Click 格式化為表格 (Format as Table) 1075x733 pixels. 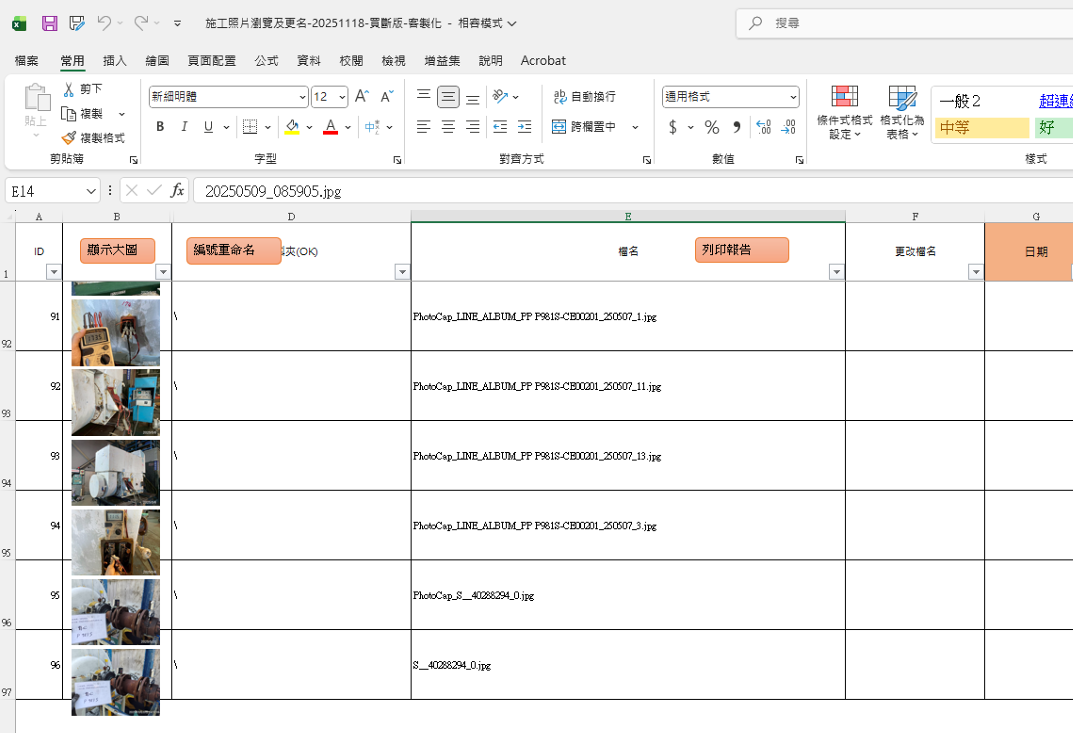click(903, 112)
